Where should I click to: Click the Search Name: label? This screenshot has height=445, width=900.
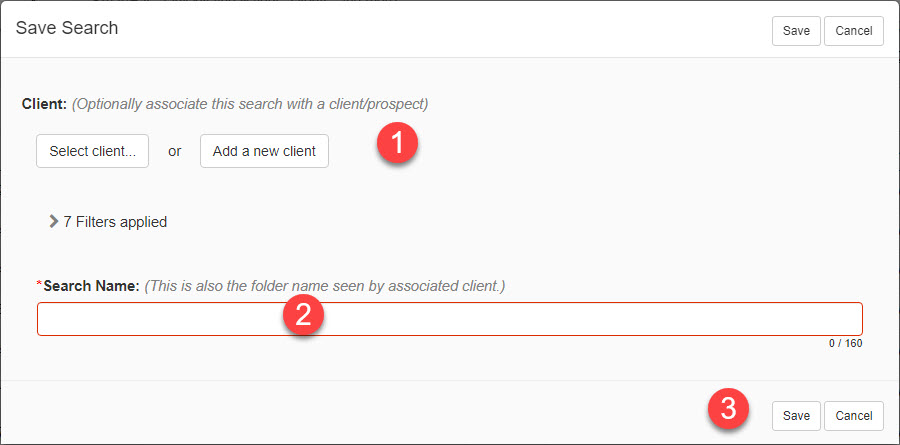[91, 286]
